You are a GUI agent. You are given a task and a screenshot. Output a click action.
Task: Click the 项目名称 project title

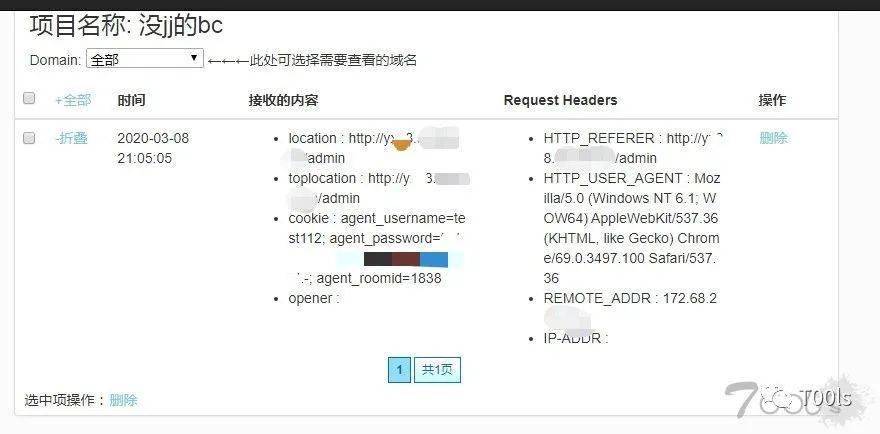coord(126,26)
